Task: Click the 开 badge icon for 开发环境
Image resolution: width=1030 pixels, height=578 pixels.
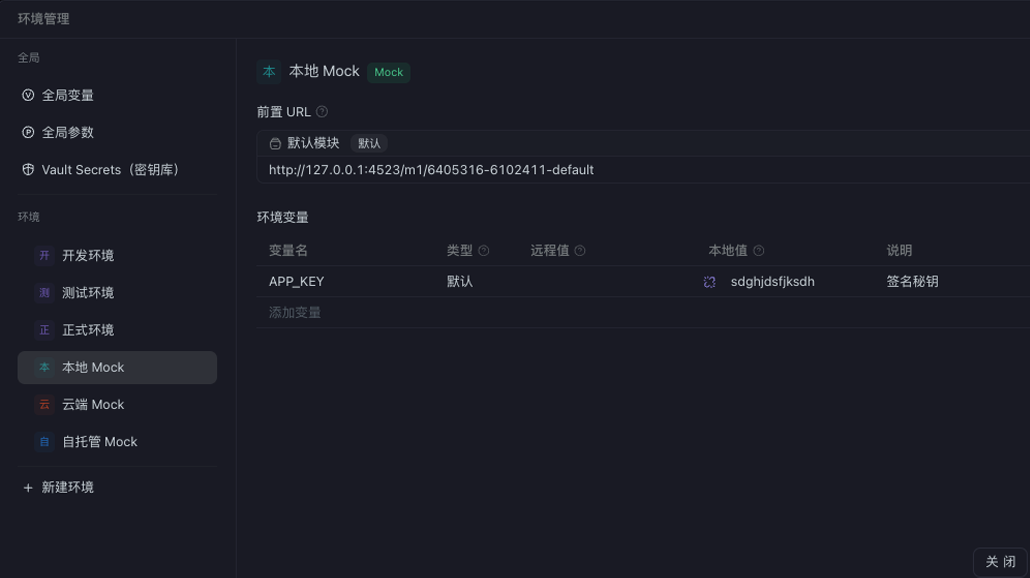Action: pos(44,256)
